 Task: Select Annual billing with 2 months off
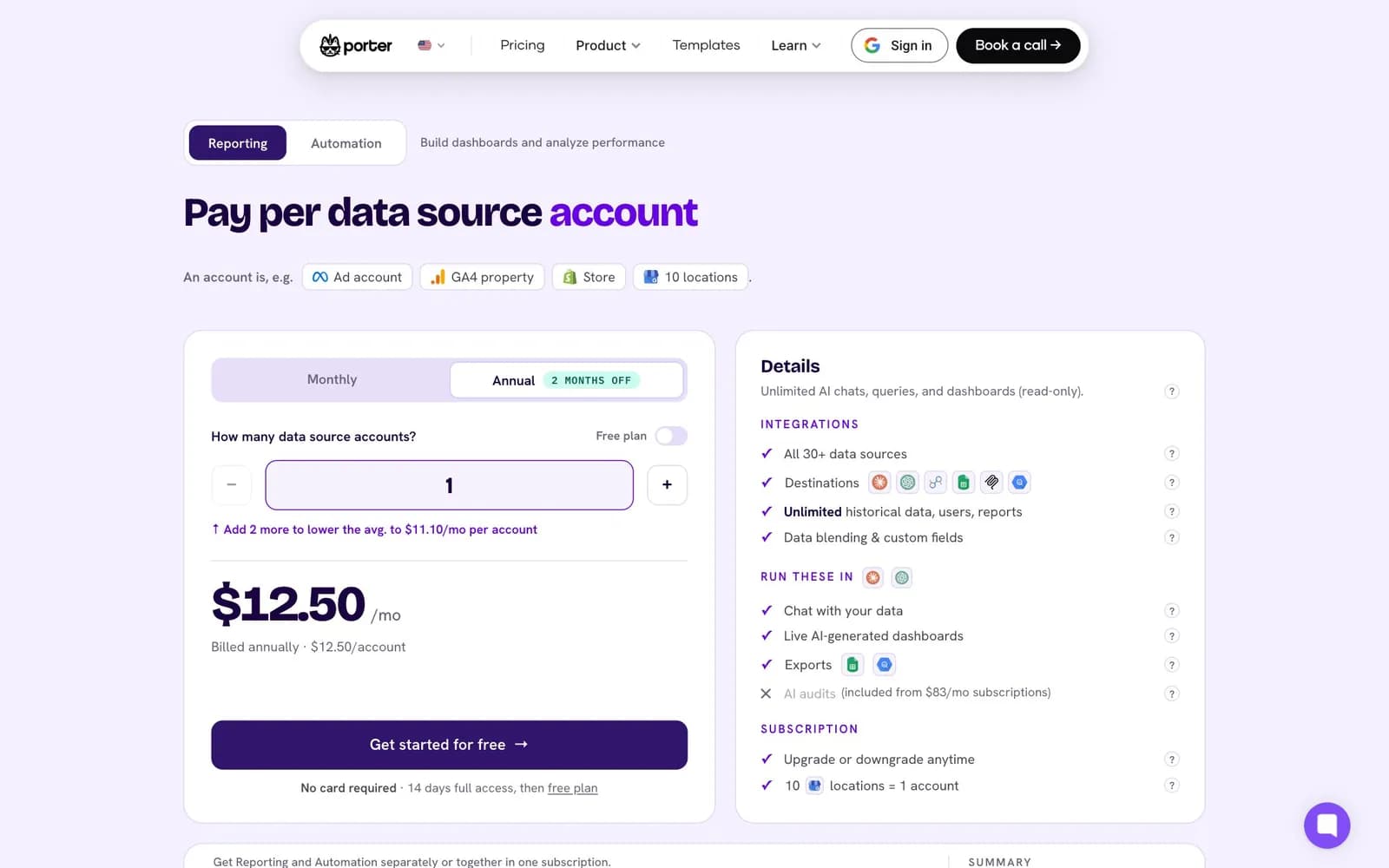coord(566,380)
